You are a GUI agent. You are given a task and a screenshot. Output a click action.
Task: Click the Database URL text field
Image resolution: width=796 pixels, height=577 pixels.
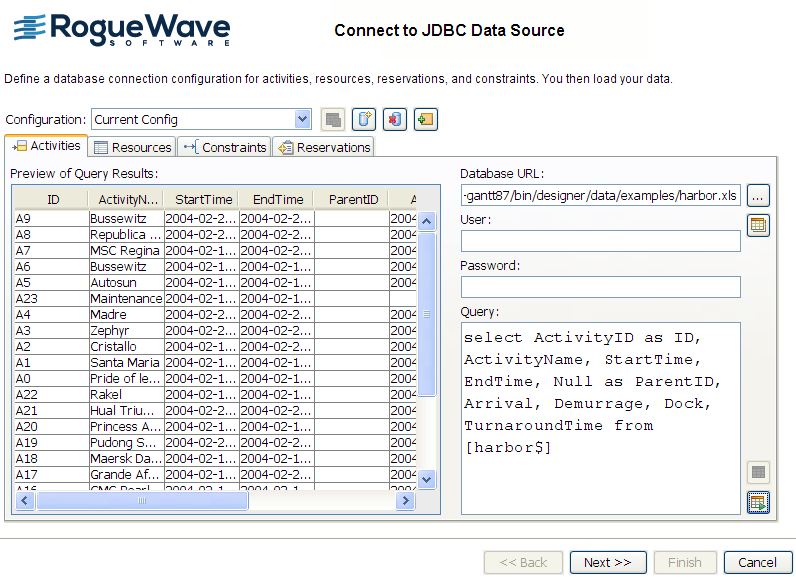[600, 196]
